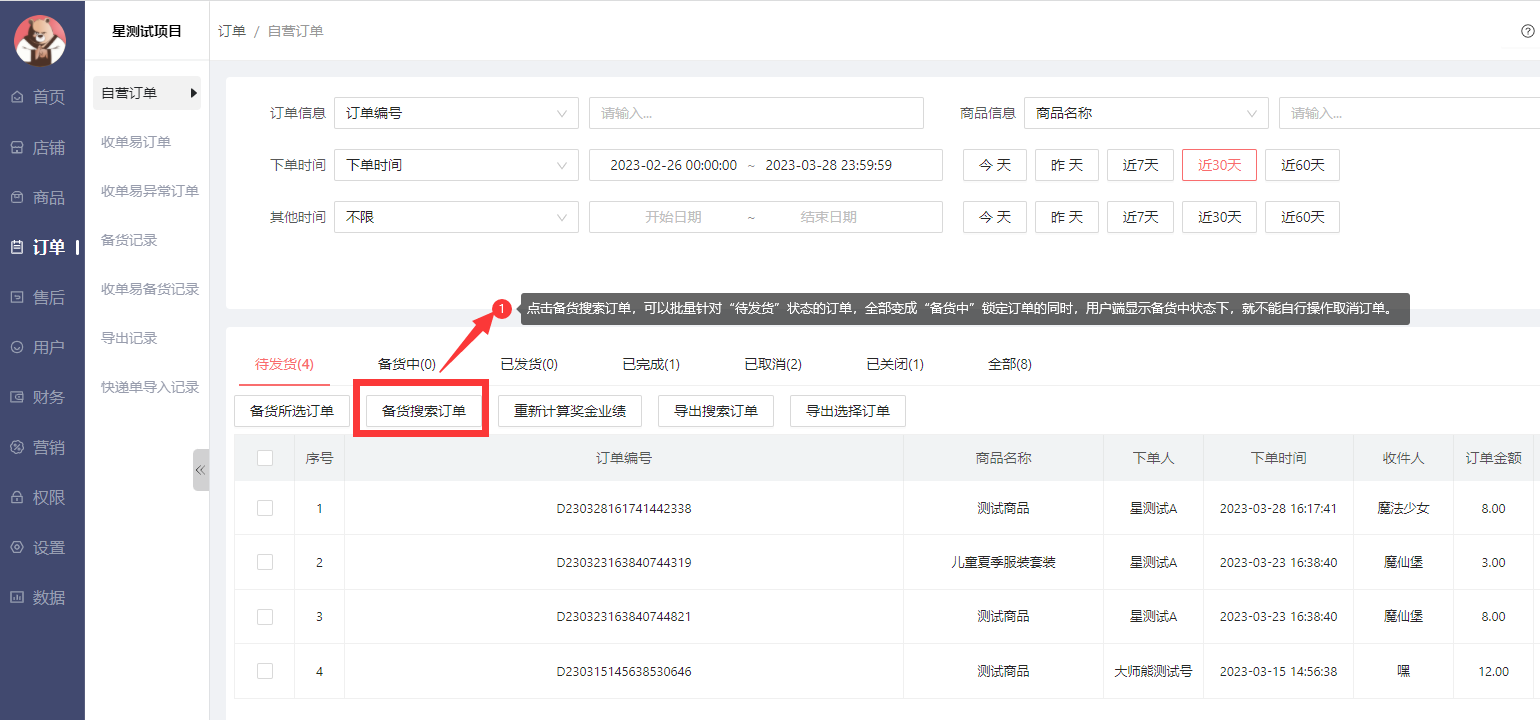Viewport: 1540px width, 720px height.
Task: Select the 商品 goods icon in sidebar
Action: [x=17, y=197]
